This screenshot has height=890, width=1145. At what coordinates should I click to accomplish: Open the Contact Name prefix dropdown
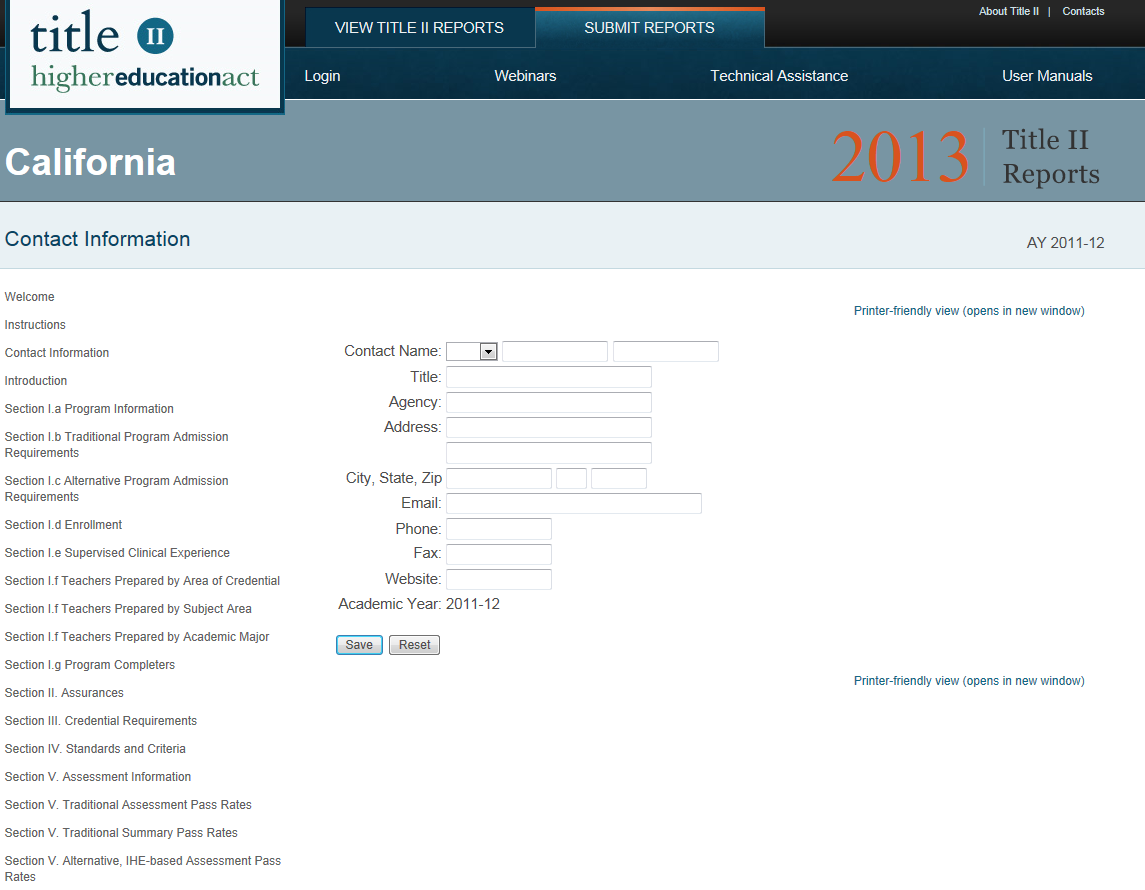[x=472, y=351]
